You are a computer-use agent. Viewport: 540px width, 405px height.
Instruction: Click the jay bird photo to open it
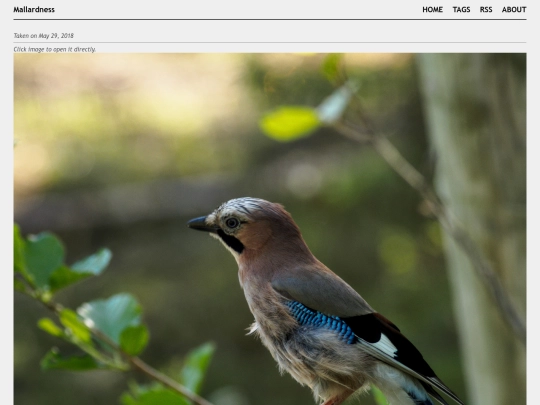[x=270, y=229]
